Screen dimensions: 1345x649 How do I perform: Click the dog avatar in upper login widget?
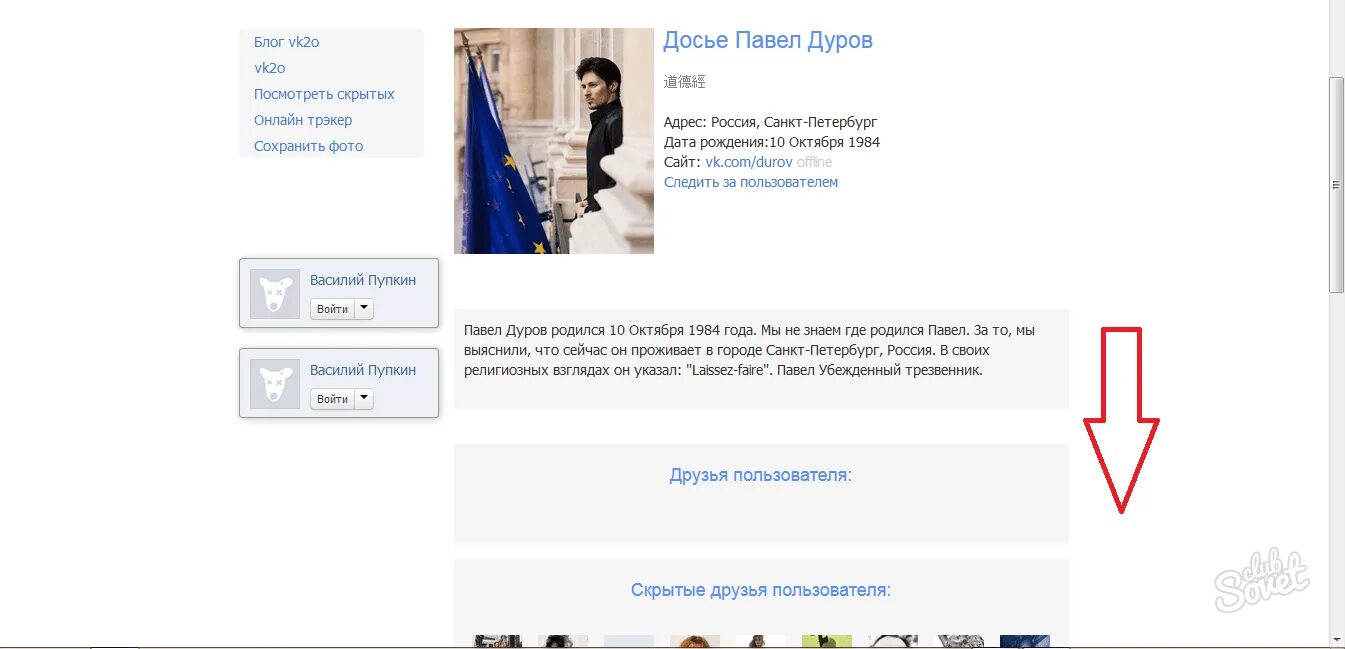tap(275, 294)
